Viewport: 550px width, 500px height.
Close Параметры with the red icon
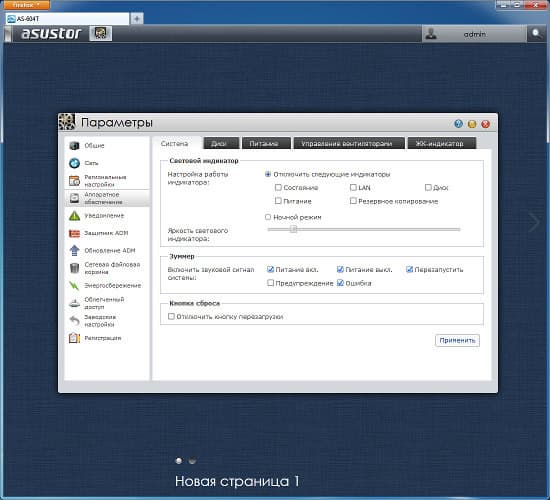point(485,124)
